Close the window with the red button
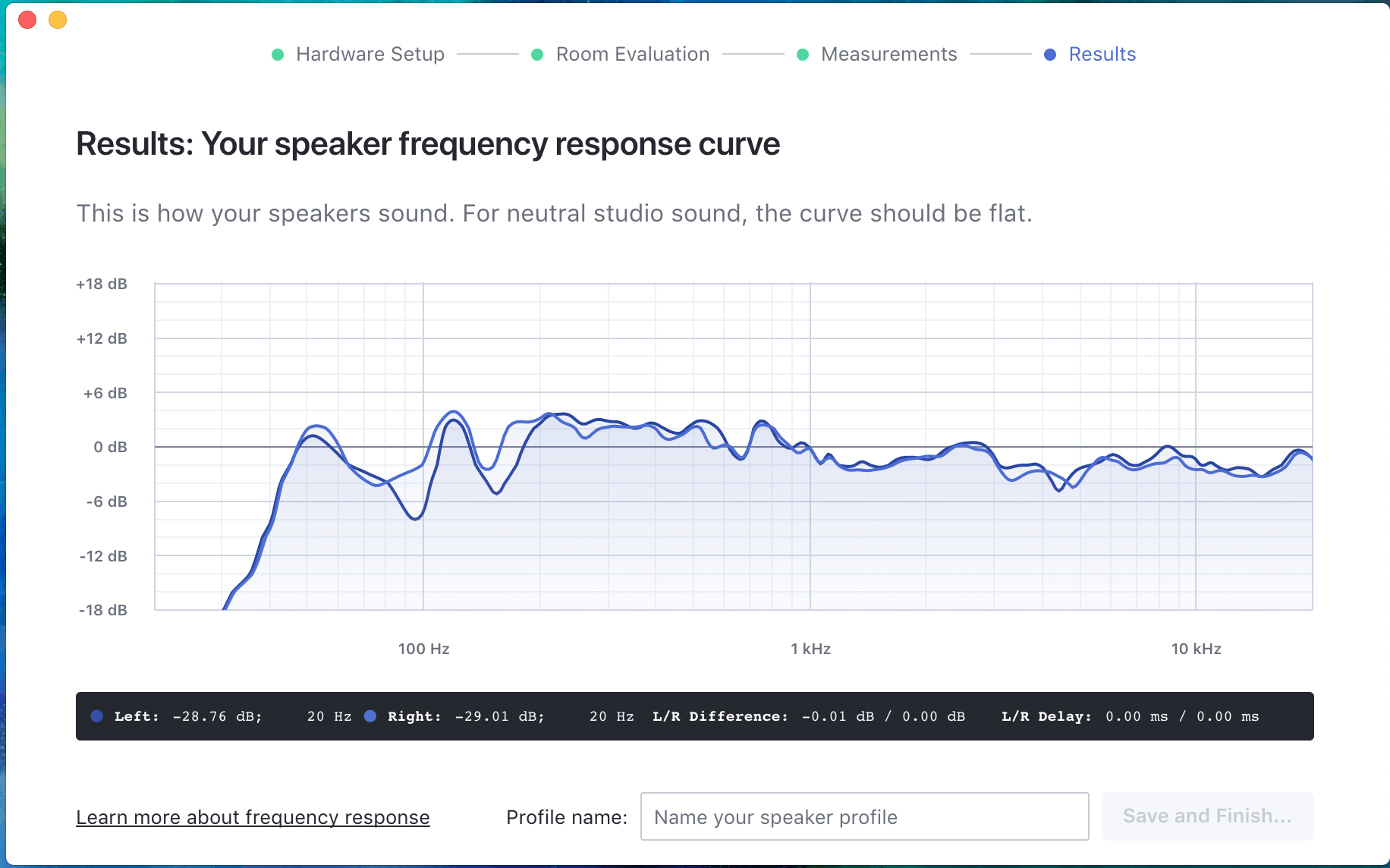 click(27, 20)
